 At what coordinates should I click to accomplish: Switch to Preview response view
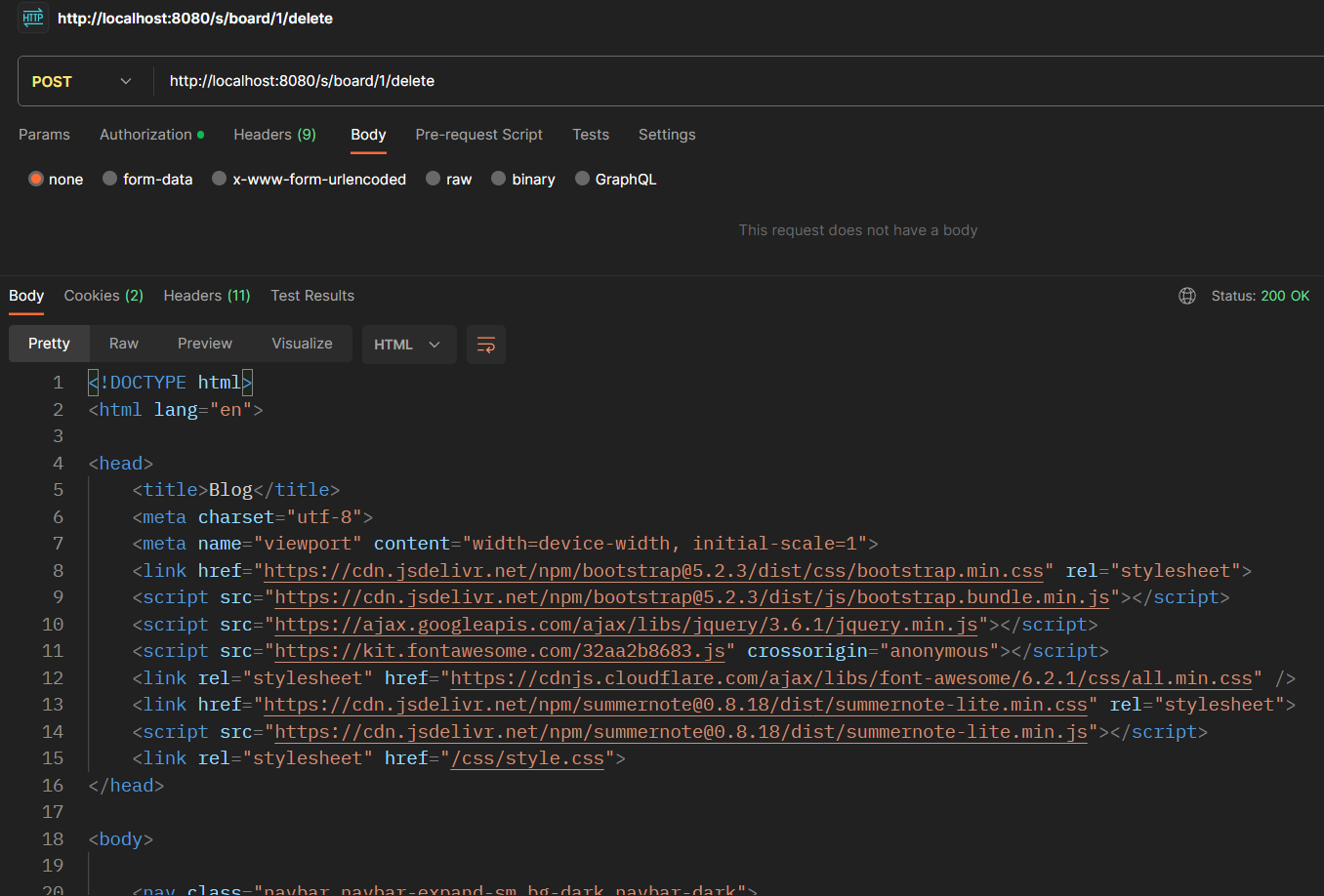pos(205,344)
